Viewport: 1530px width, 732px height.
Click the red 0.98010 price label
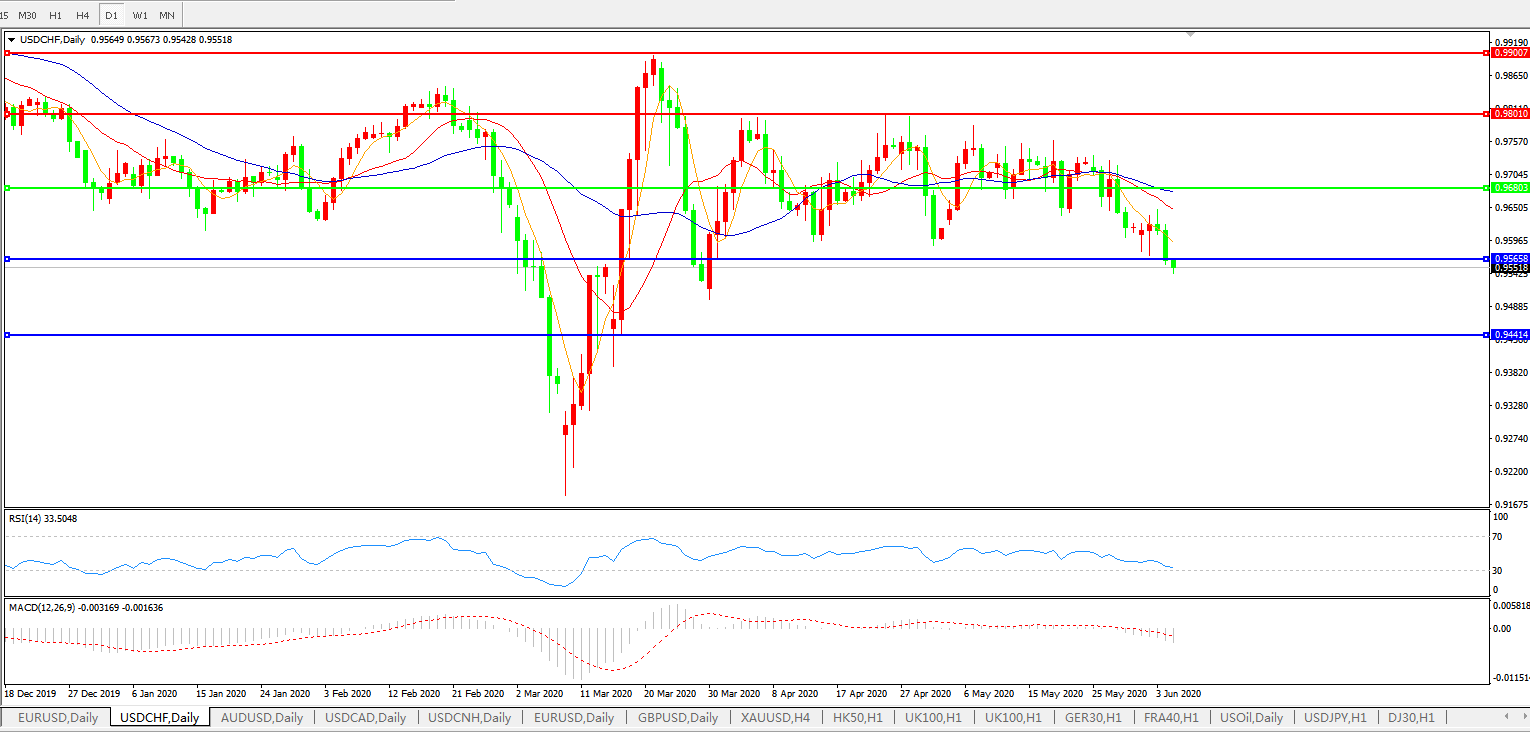click(x=1510, y=114)
